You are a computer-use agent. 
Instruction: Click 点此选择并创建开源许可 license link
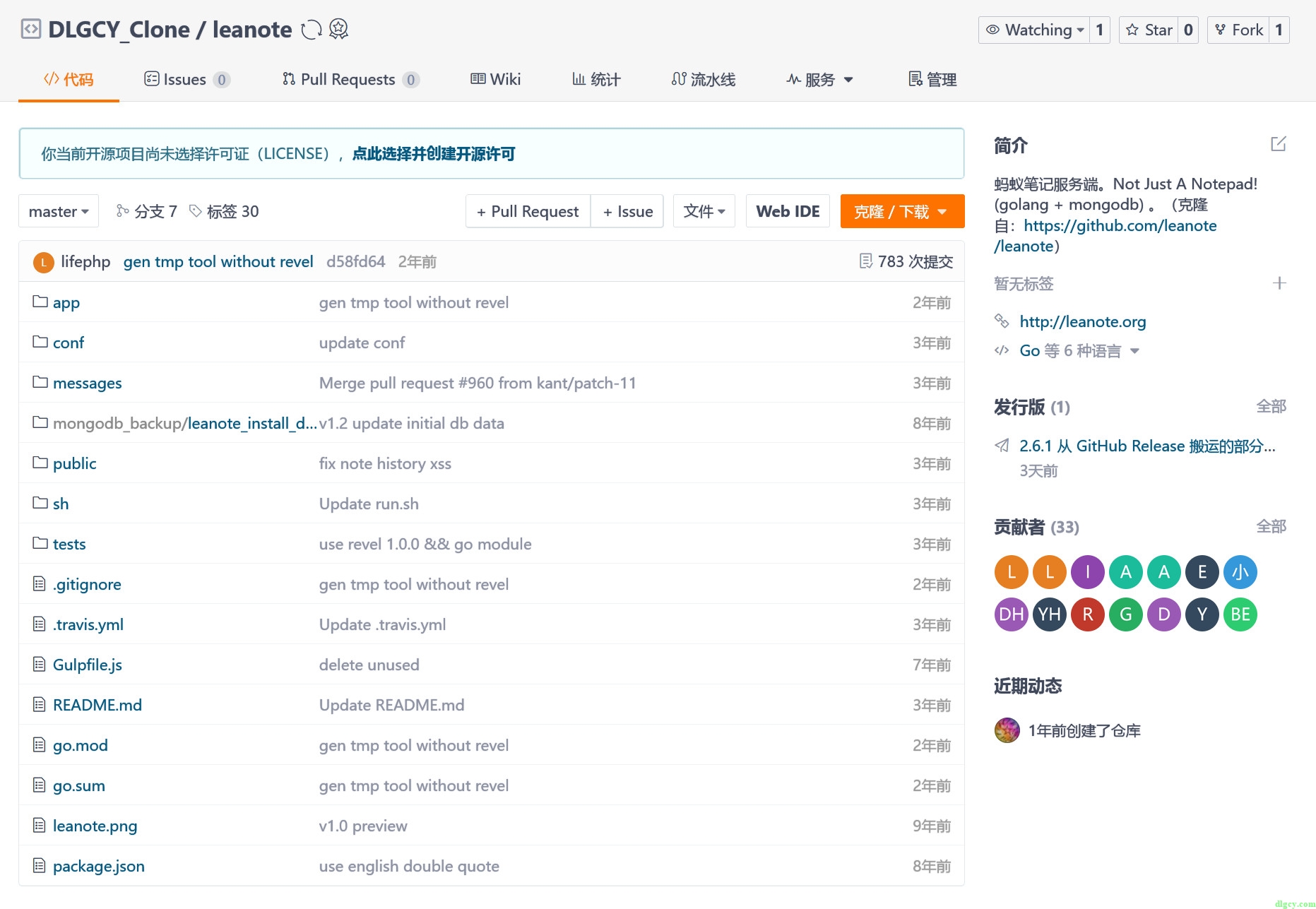coord(434,154)
